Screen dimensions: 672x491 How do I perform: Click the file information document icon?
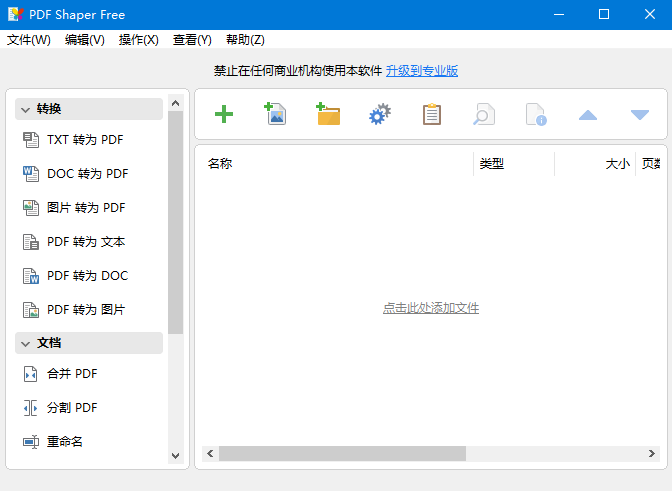(536, 114)
